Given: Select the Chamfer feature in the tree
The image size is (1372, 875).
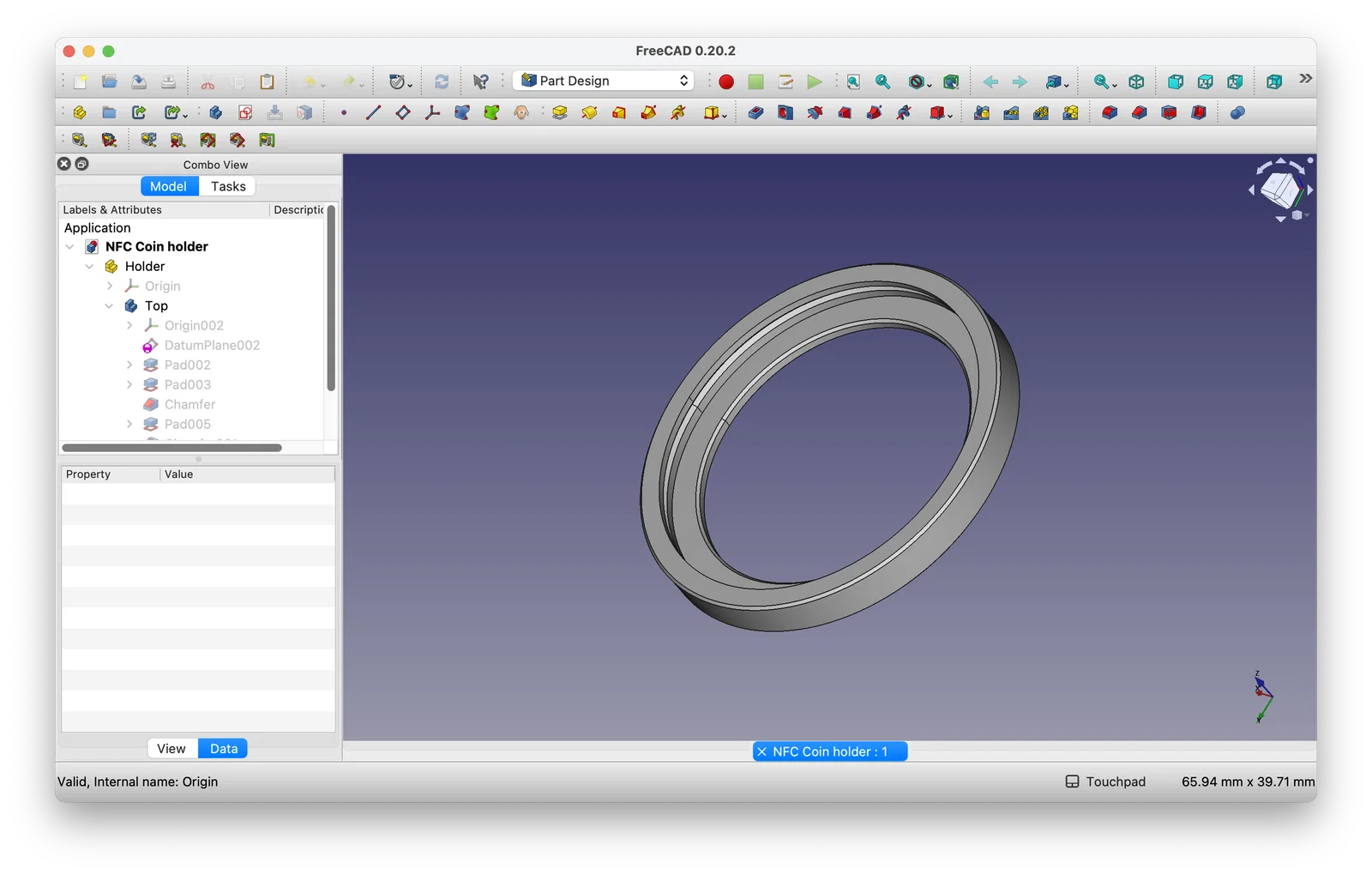Looking at the screenshot, I should (190, 405).
